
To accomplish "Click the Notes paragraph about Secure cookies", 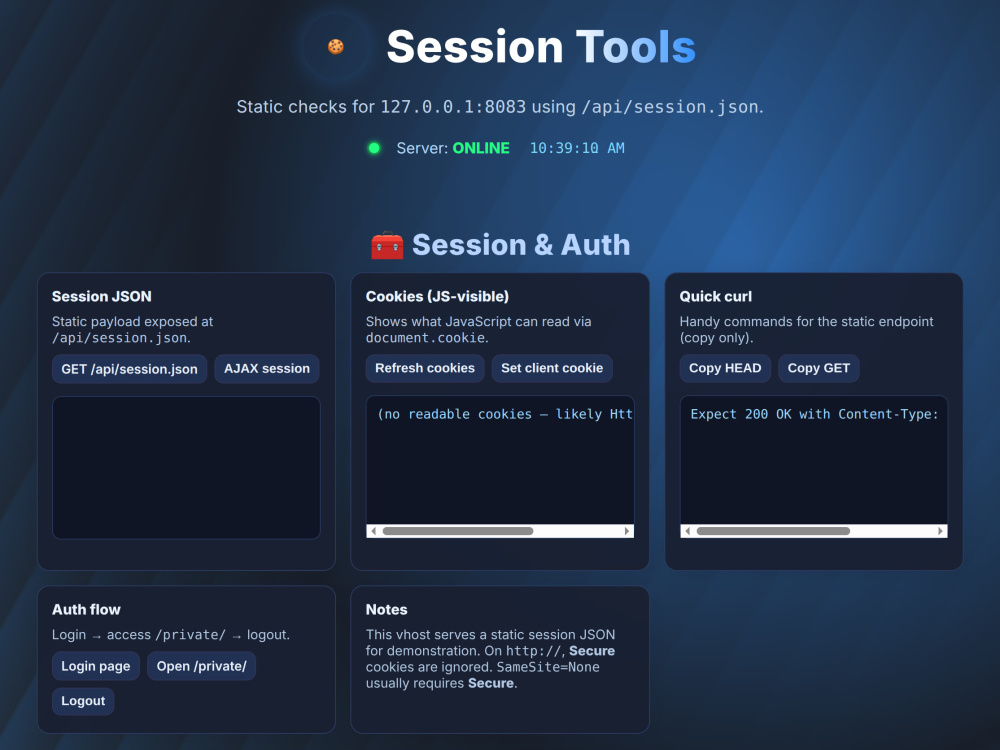I will pos(490,659).
